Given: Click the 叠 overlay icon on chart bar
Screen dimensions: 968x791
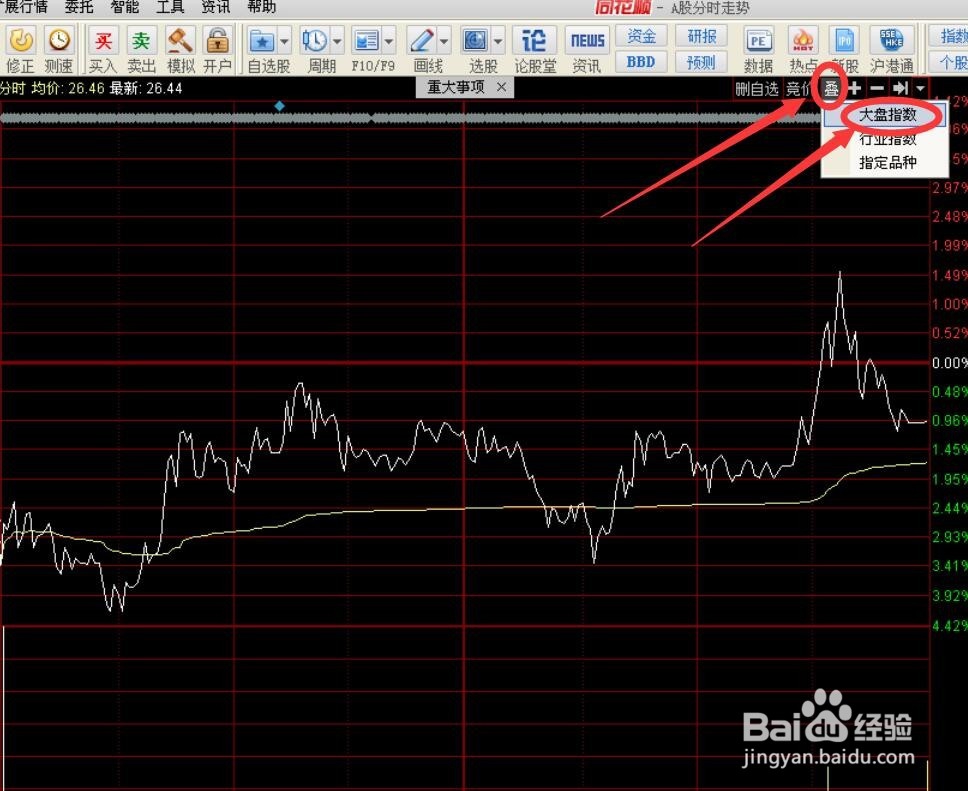Looking at the screenshot, I should (831, 89).
